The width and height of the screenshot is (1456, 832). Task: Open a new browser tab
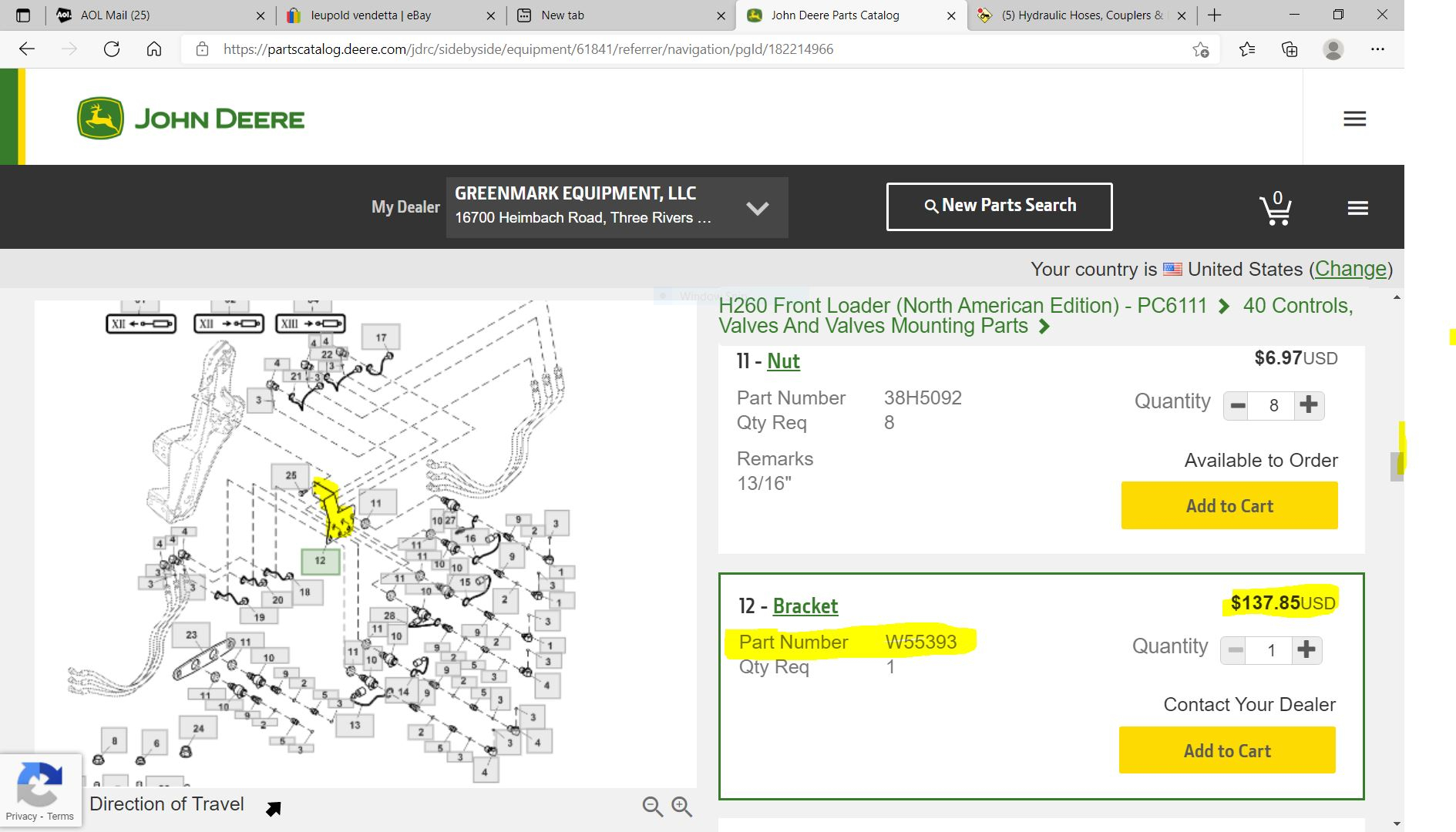click(x=1215, y=15)
